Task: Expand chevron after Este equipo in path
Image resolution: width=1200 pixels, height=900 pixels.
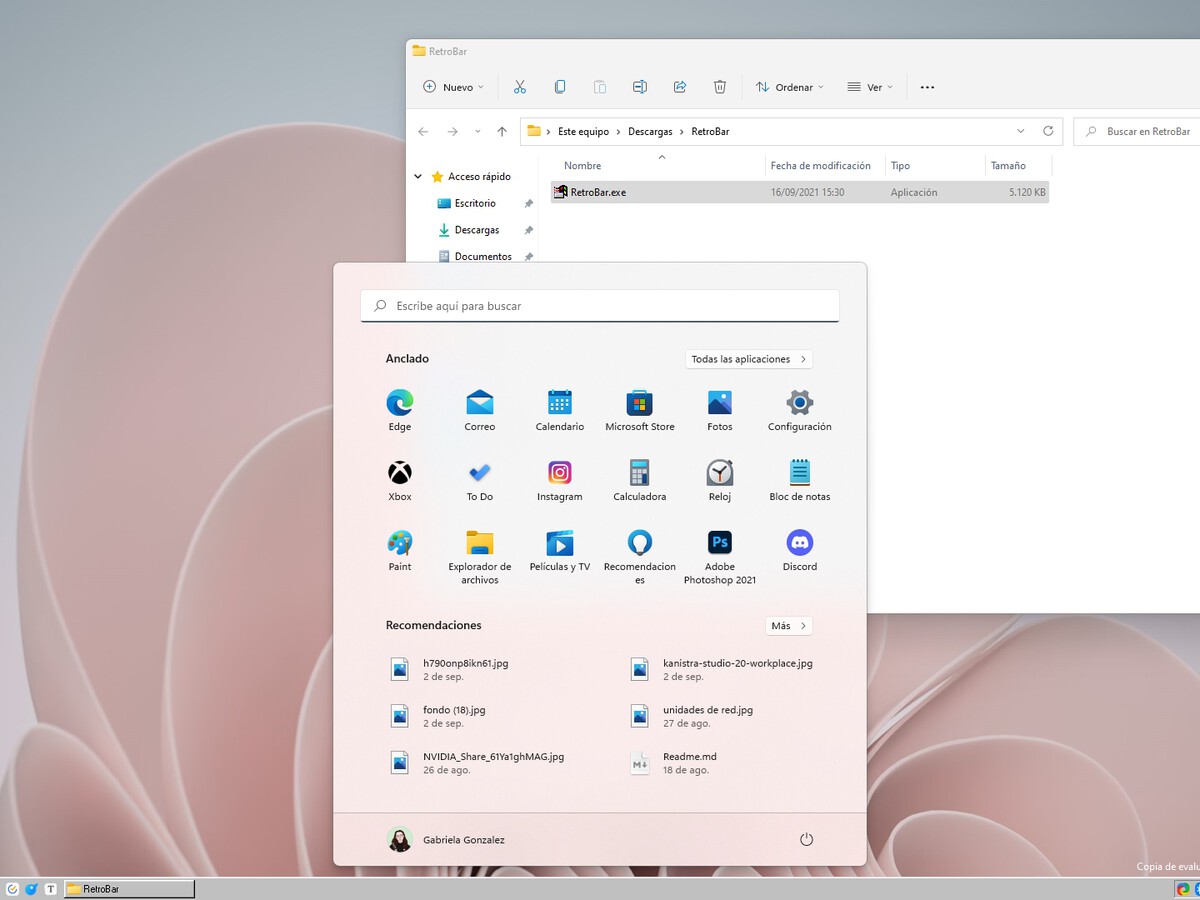Action: pyautogui.click(x=619, y=132)
